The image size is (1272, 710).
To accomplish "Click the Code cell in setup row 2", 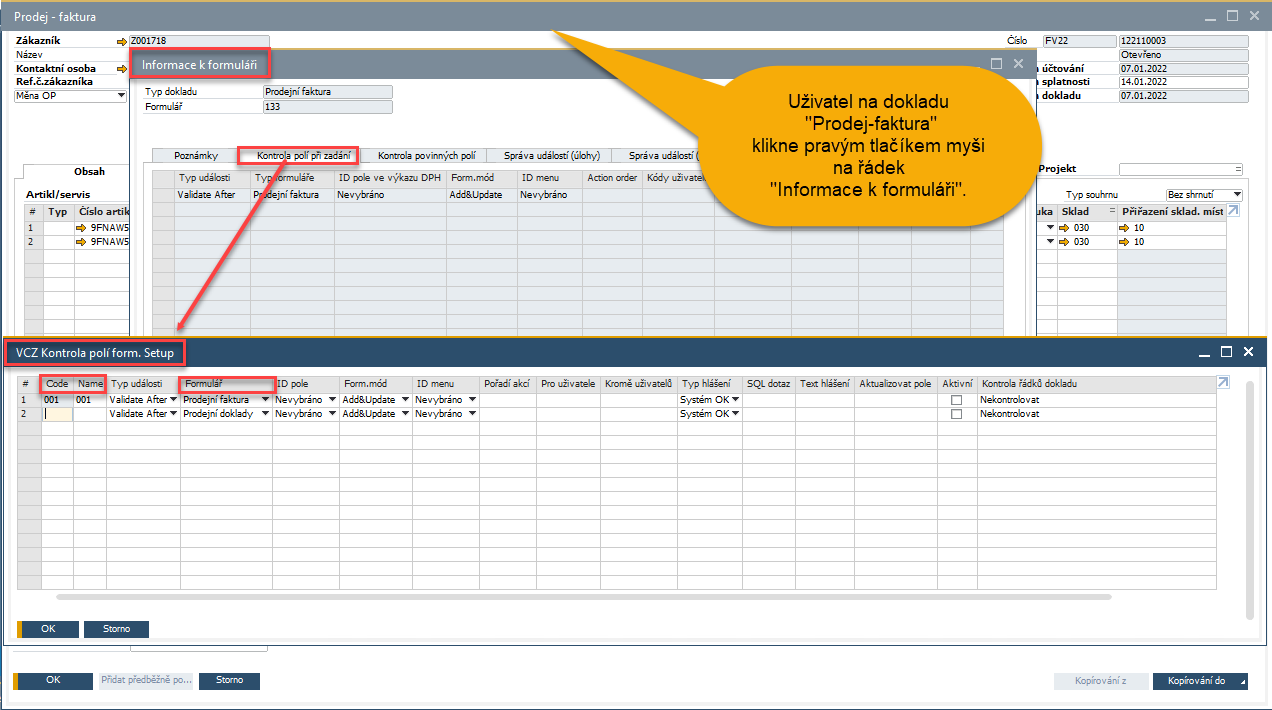I will 57,414.
